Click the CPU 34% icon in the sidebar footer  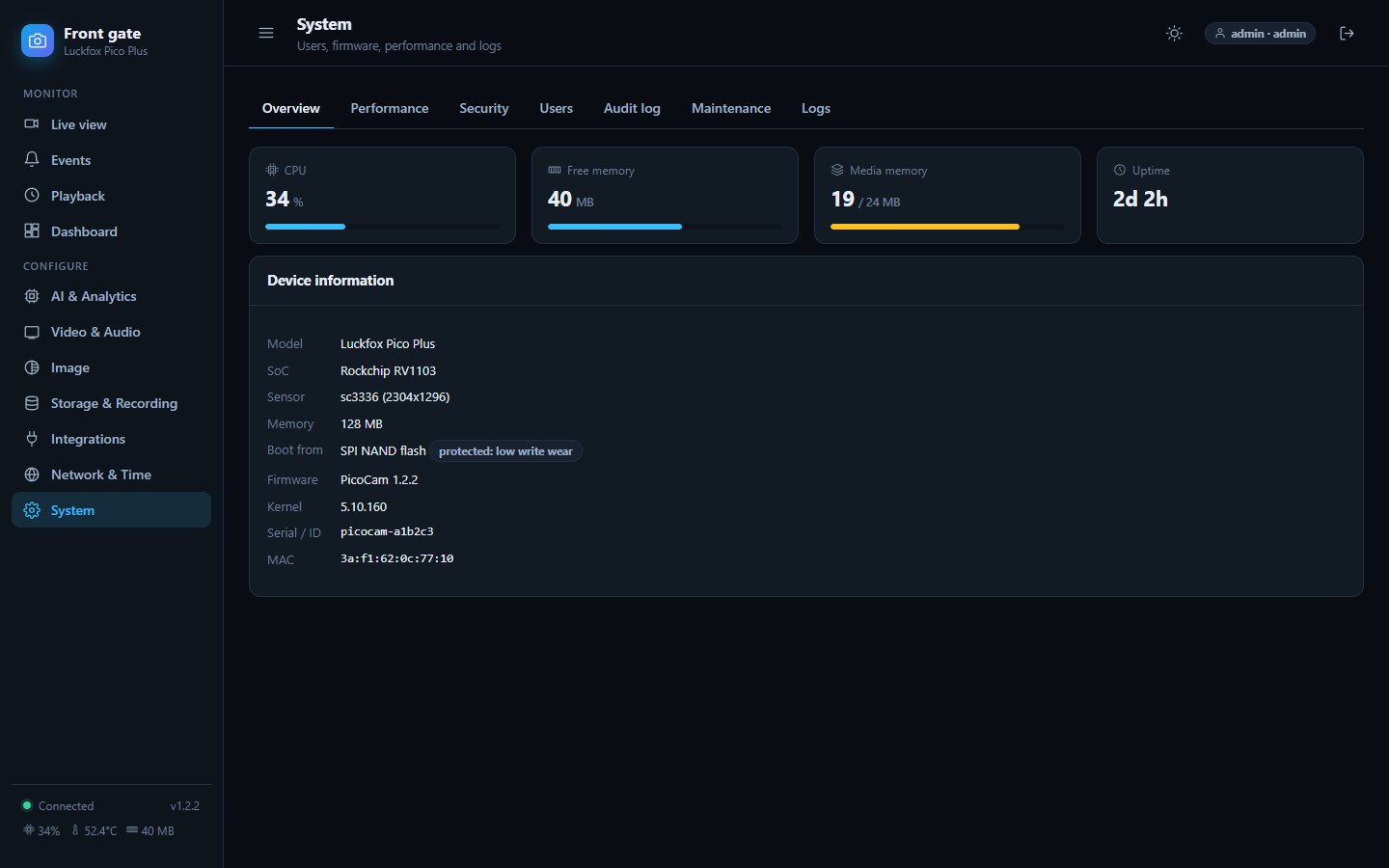coord(29,830)
